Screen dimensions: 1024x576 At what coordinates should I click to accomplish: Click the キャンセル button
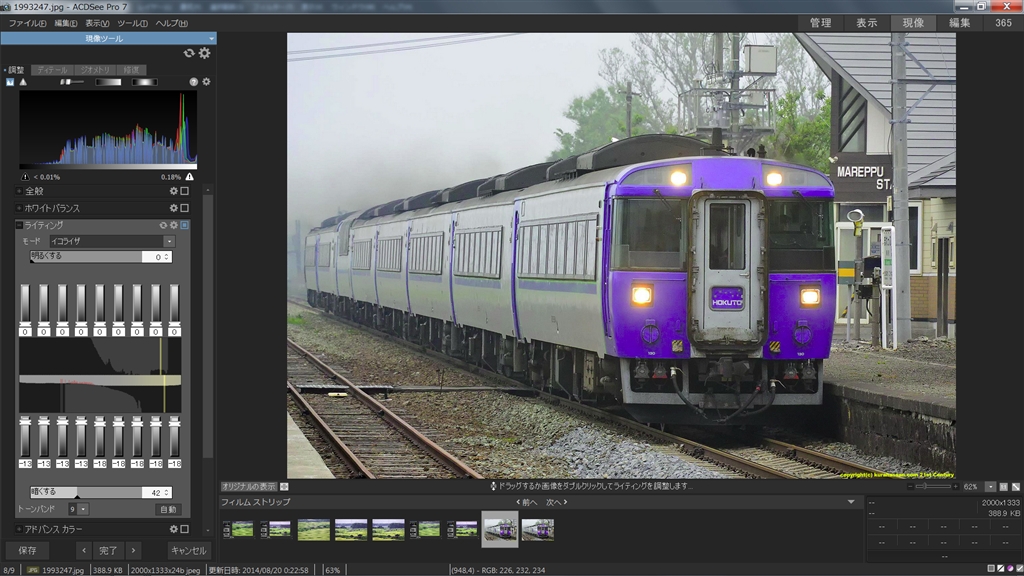click(188, 550)
